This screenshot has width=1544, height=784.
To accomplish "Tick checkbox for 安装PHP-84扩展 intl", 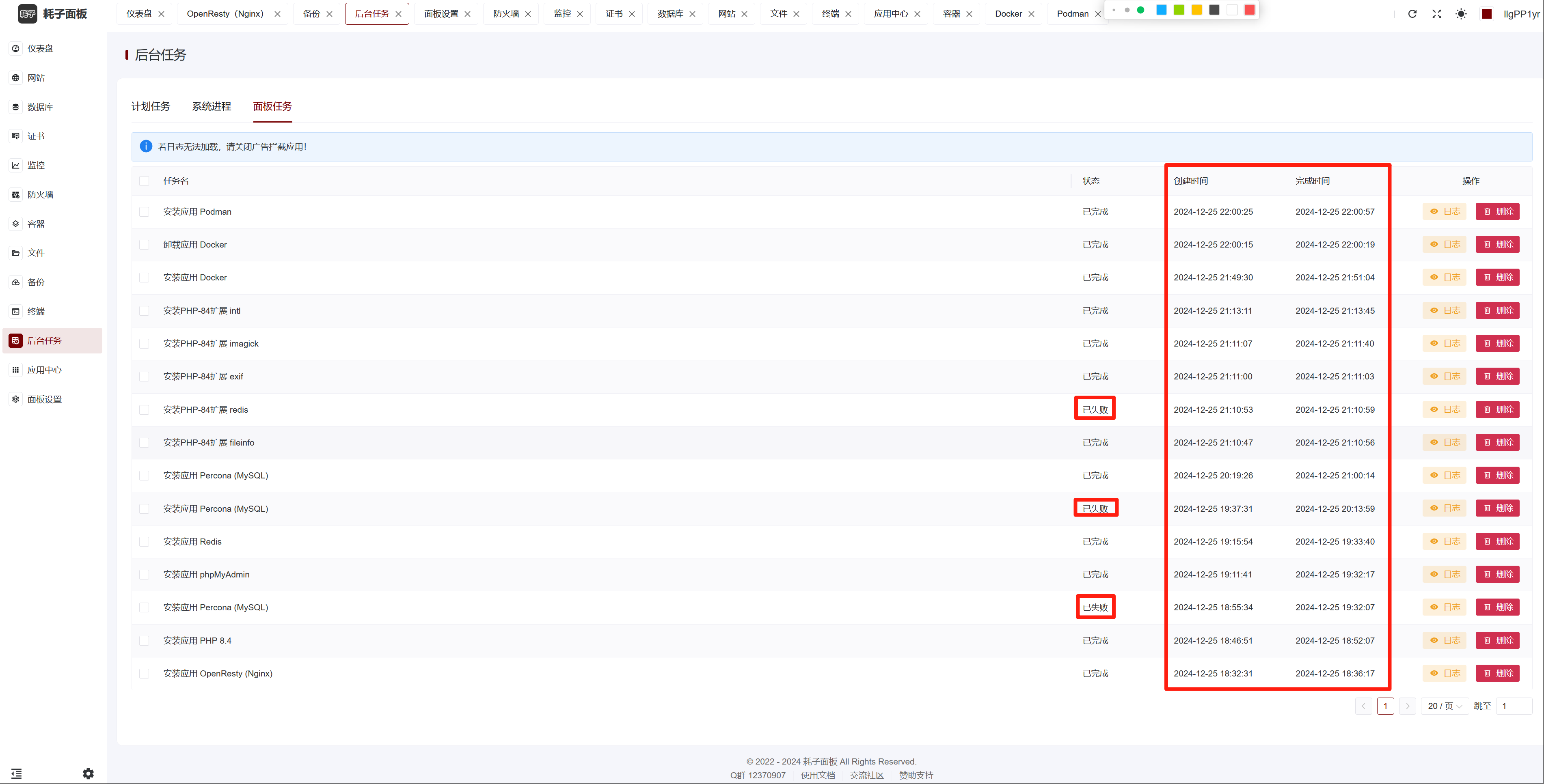I will pyautogui.click(x=145, y=311).
